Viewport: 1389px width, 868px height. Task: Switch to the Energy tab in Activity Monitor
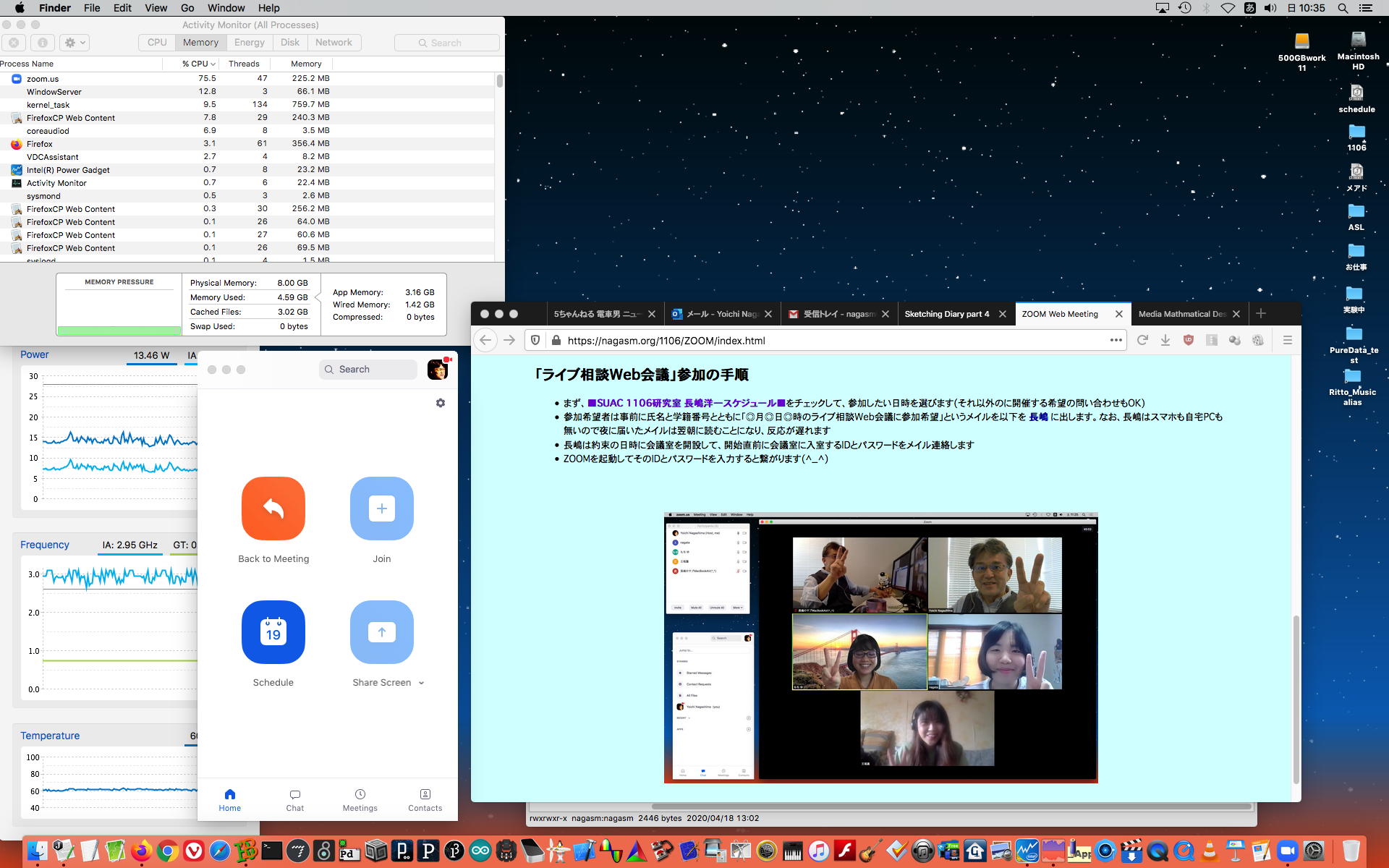click(249, 43)
